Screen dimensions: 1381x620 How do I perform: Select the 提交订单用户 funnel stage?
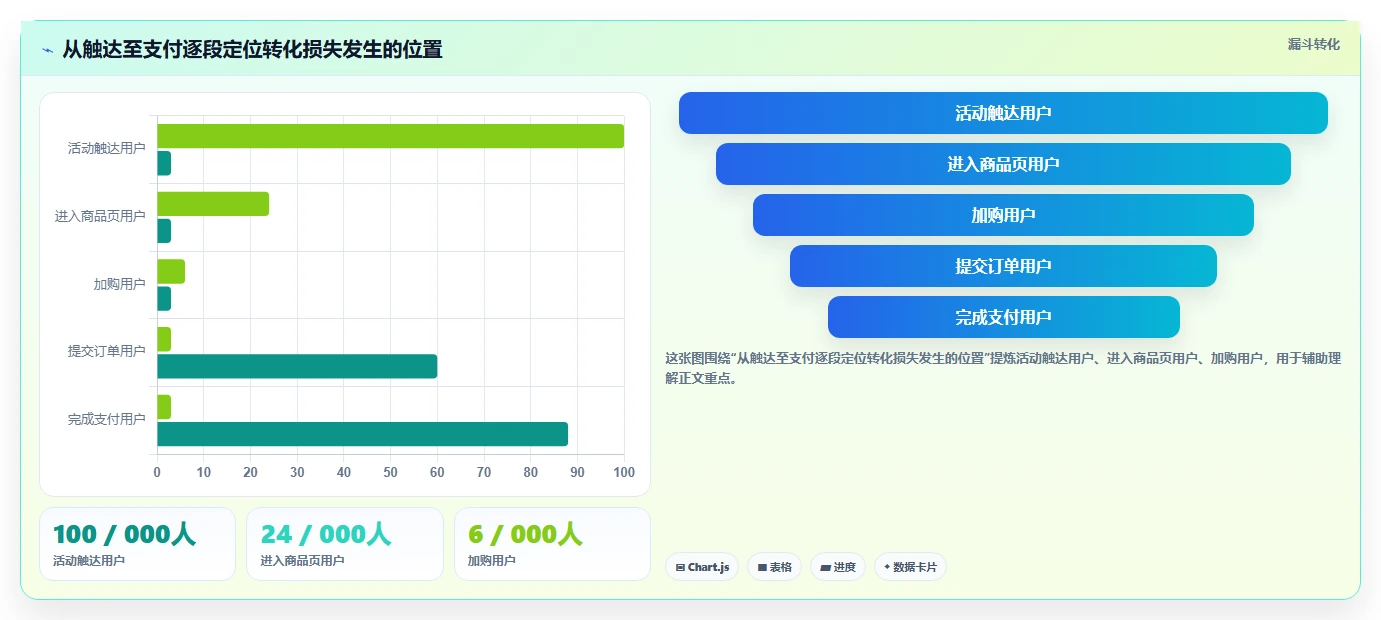[x=1003, y=266]
